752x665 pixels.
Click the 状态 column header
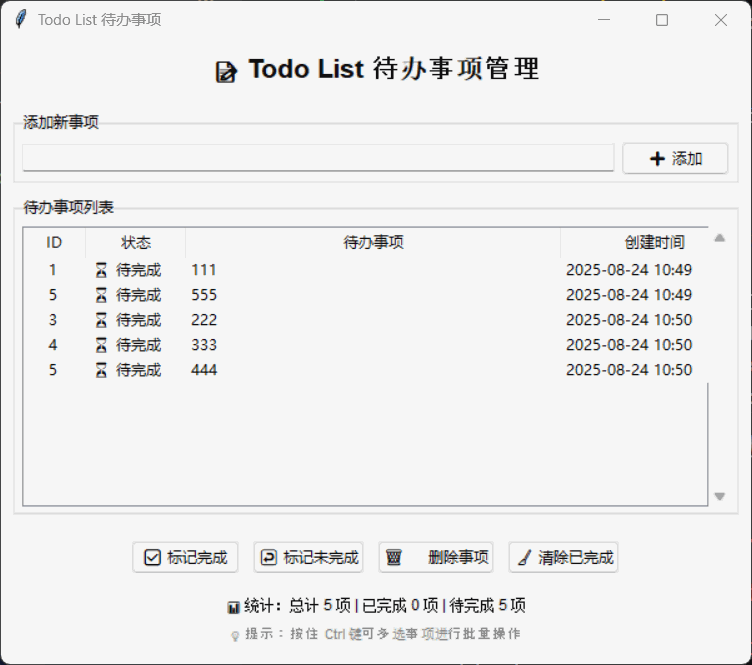coord(136,243)
